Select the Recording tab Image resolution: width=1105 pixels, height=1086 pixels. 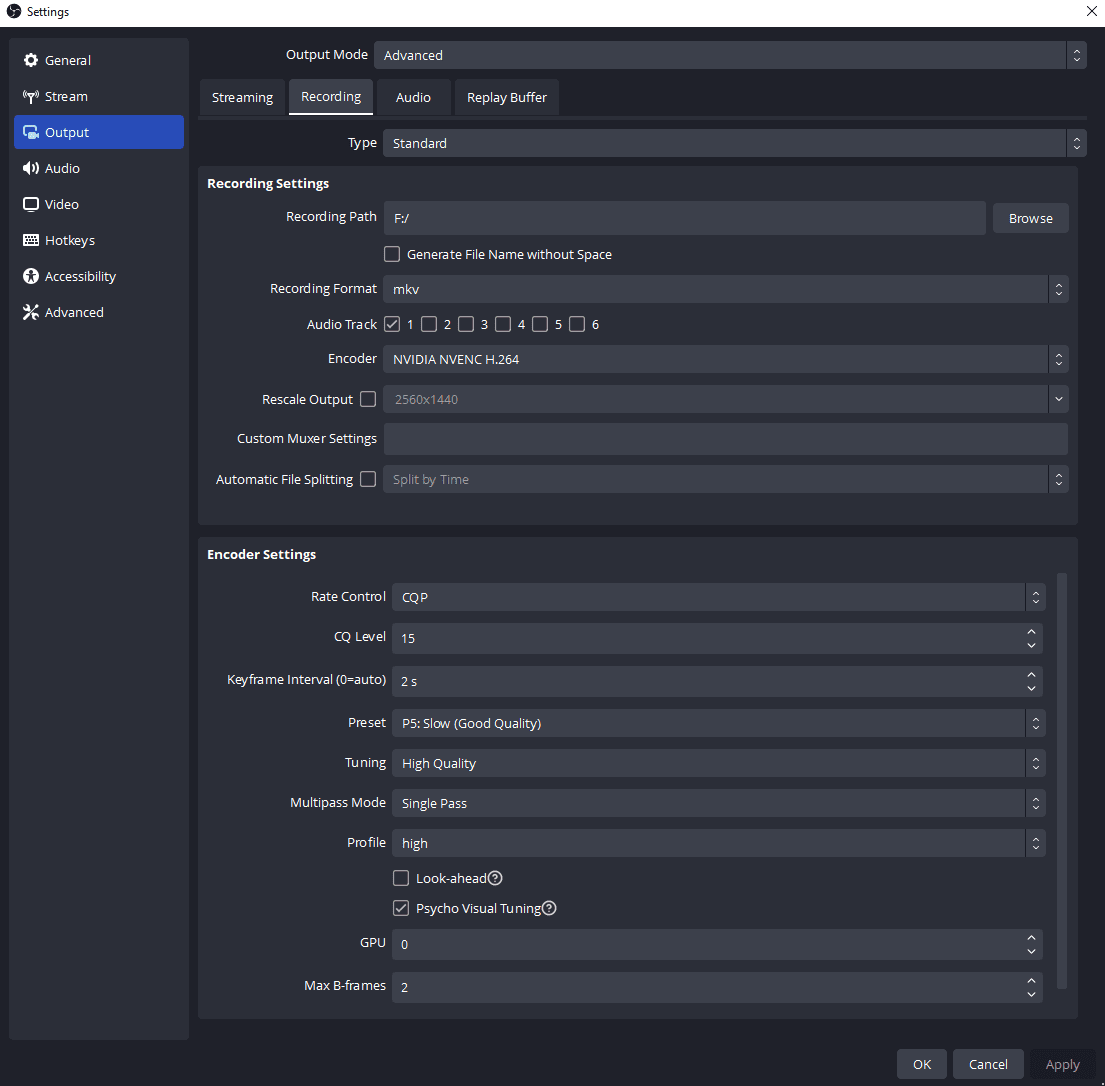[331, 97]
